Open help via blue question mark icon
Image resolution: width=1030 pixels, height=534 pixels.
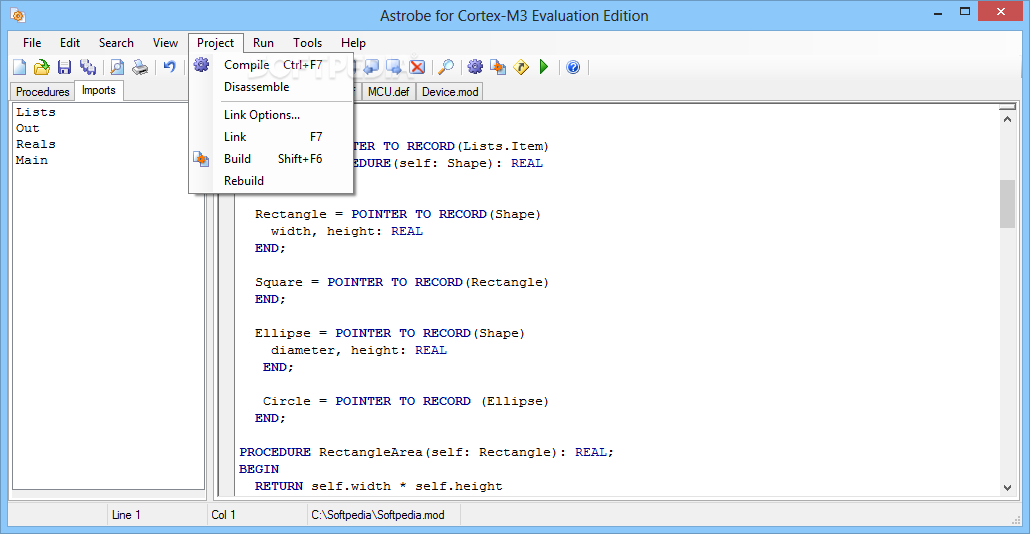(x=573, y=67)
